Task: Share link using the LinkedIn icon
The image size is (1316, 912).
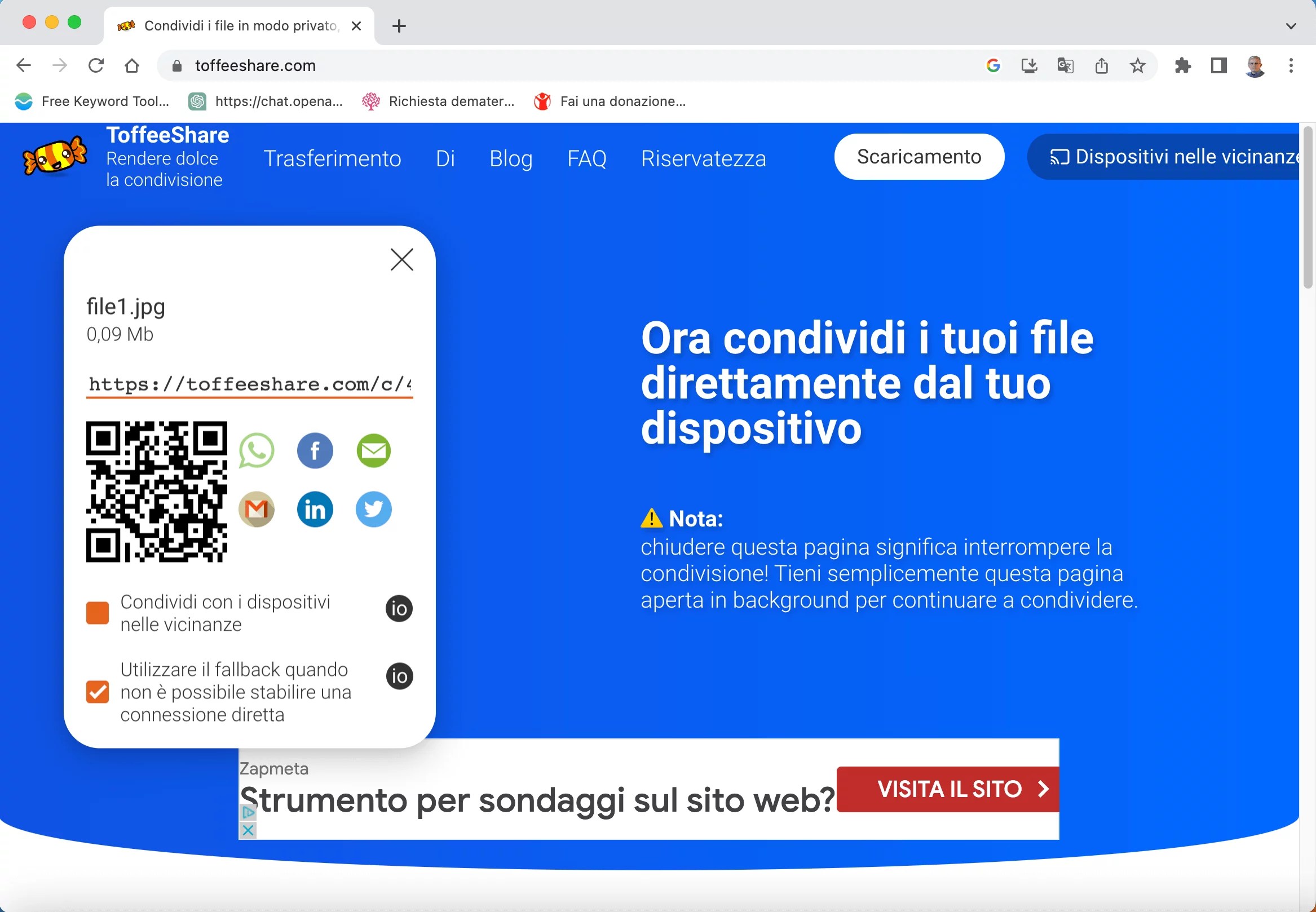Action: point(315,509)
